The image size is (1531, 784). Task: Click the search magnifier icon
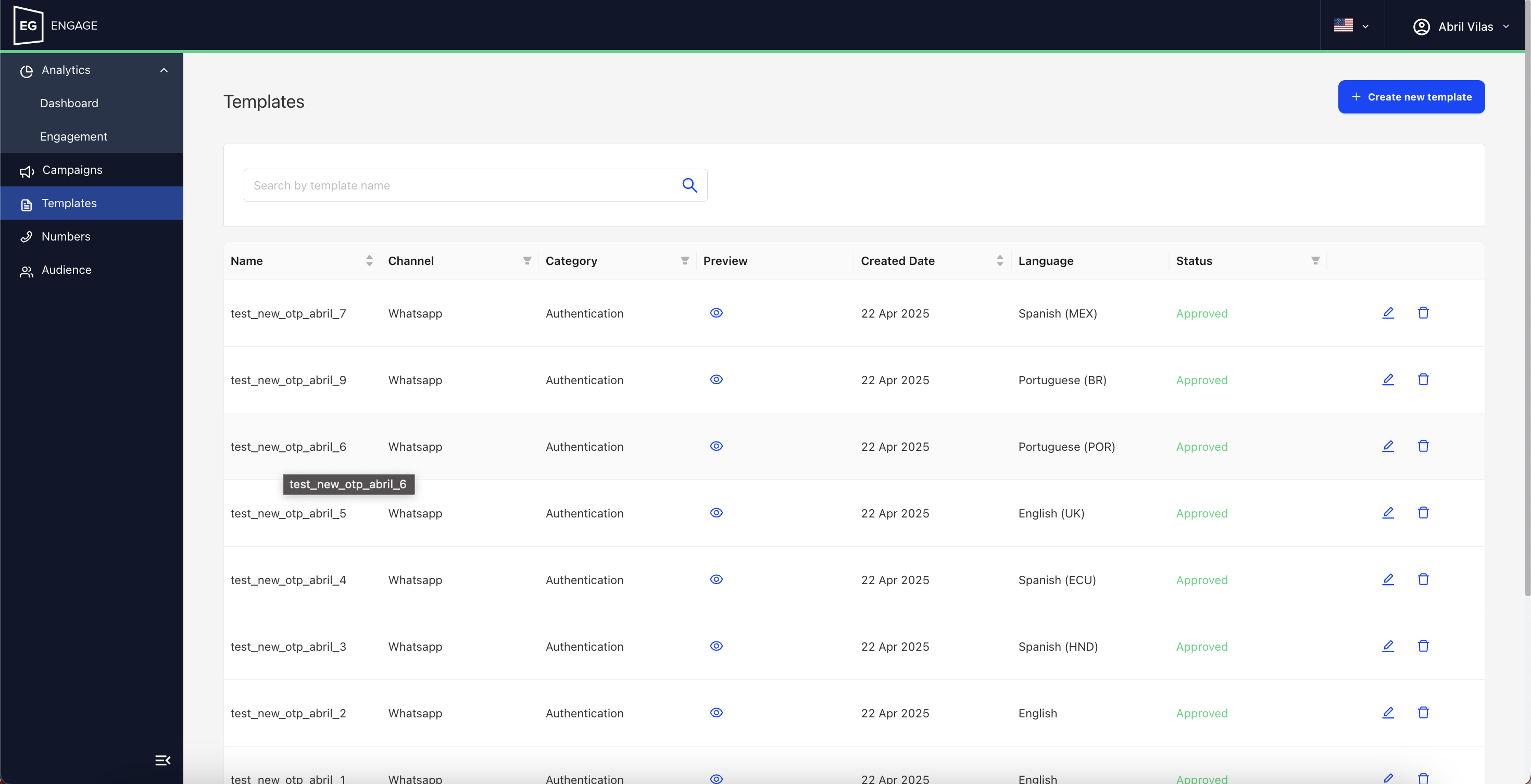point(689,185)
